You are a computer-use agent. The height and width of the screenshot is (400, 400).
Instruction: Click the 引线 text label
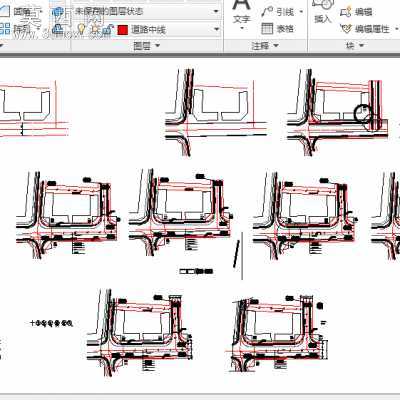pos(285,12)
